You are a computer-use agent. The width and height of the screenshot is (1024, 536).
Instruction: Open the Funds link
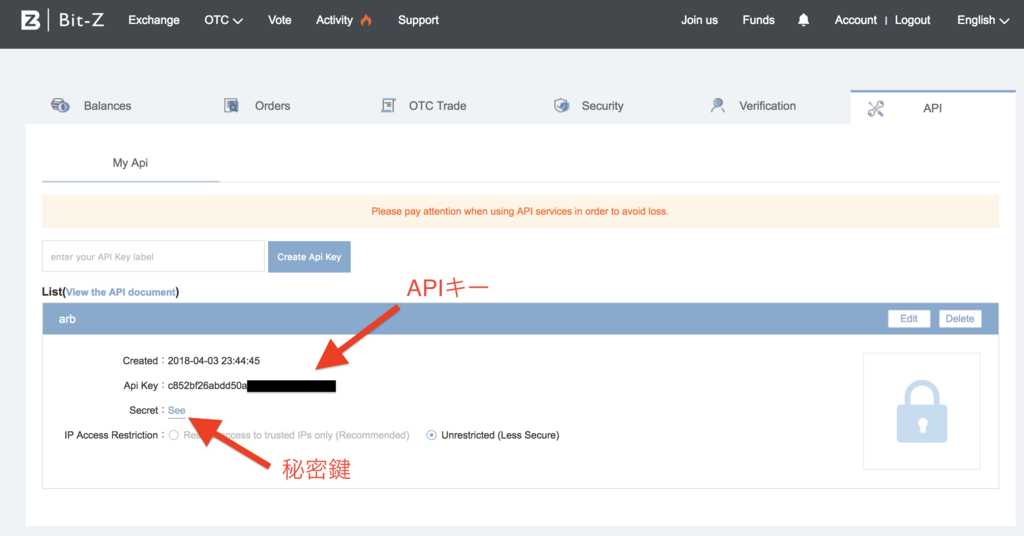(758, 20)
